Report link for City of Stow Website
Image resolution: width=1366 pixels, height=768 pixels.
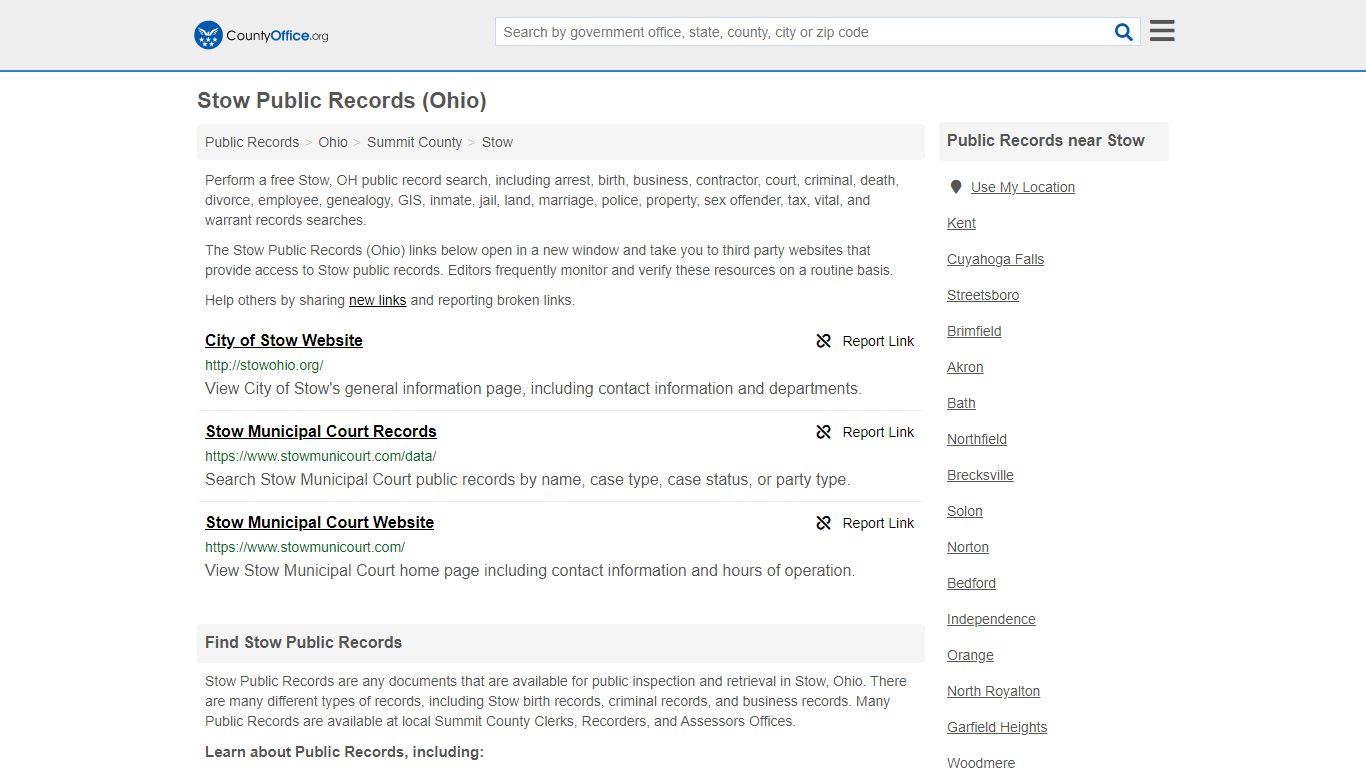[878, 341]
